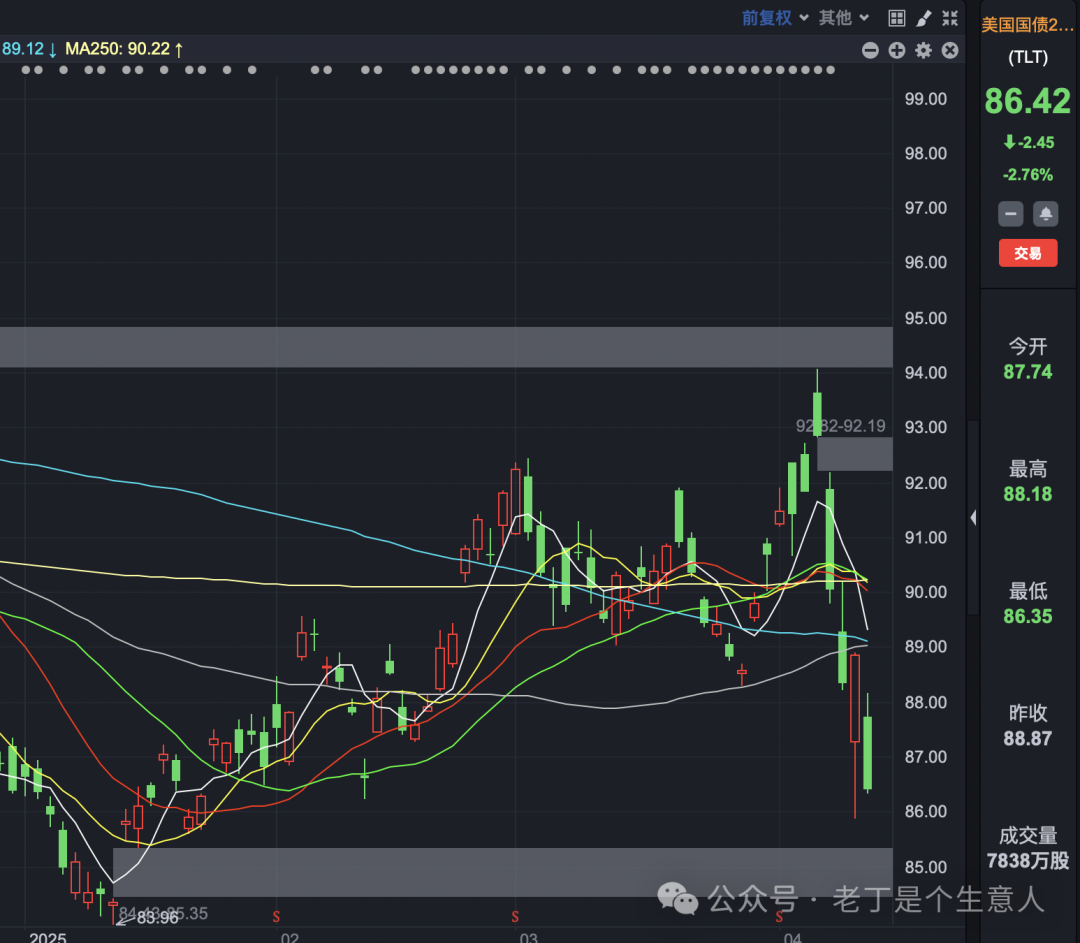The image size is (1080, 943).
Task: Collapse the right quote side panel arrow
Action: [973, 517]
